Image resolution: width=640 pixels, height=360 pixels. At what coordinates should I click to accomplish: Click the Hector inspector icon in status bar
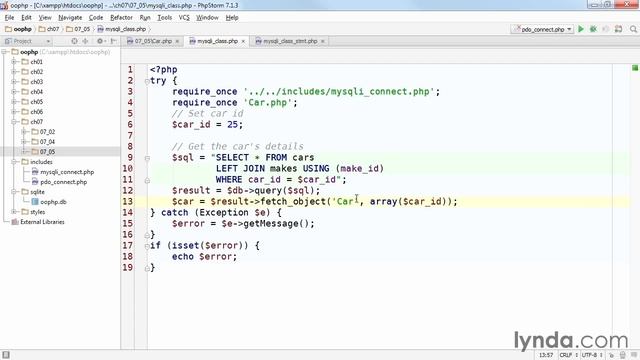[622, 355]
